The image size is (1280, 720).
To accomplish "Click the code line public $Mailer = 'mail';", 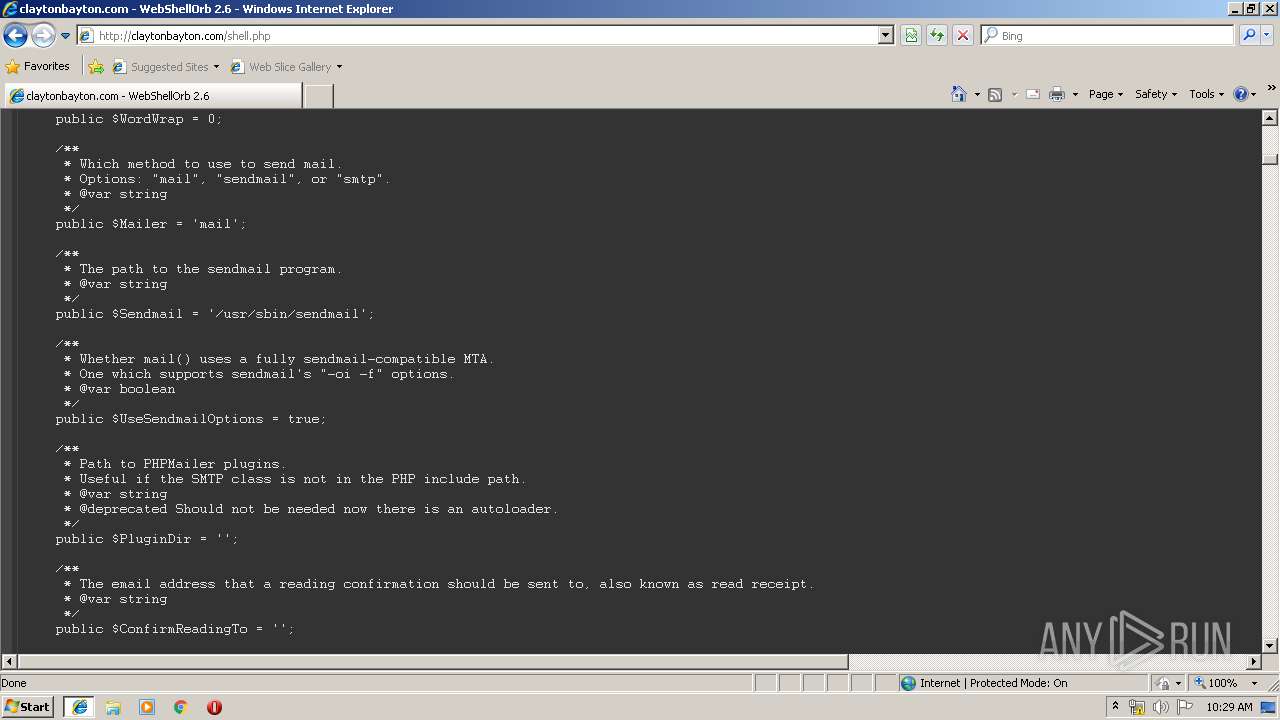I will [151, 224].
